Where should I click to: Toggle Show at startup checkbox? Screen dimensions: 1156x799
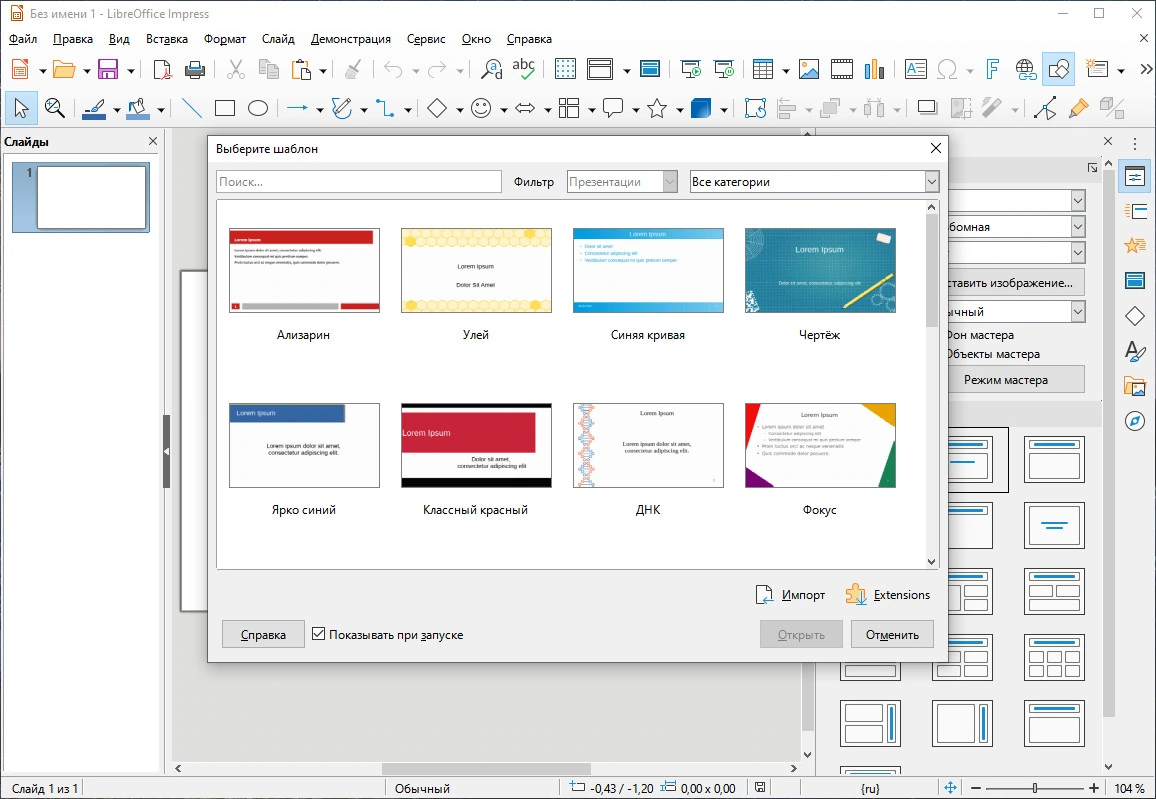(x=318, y=634)
